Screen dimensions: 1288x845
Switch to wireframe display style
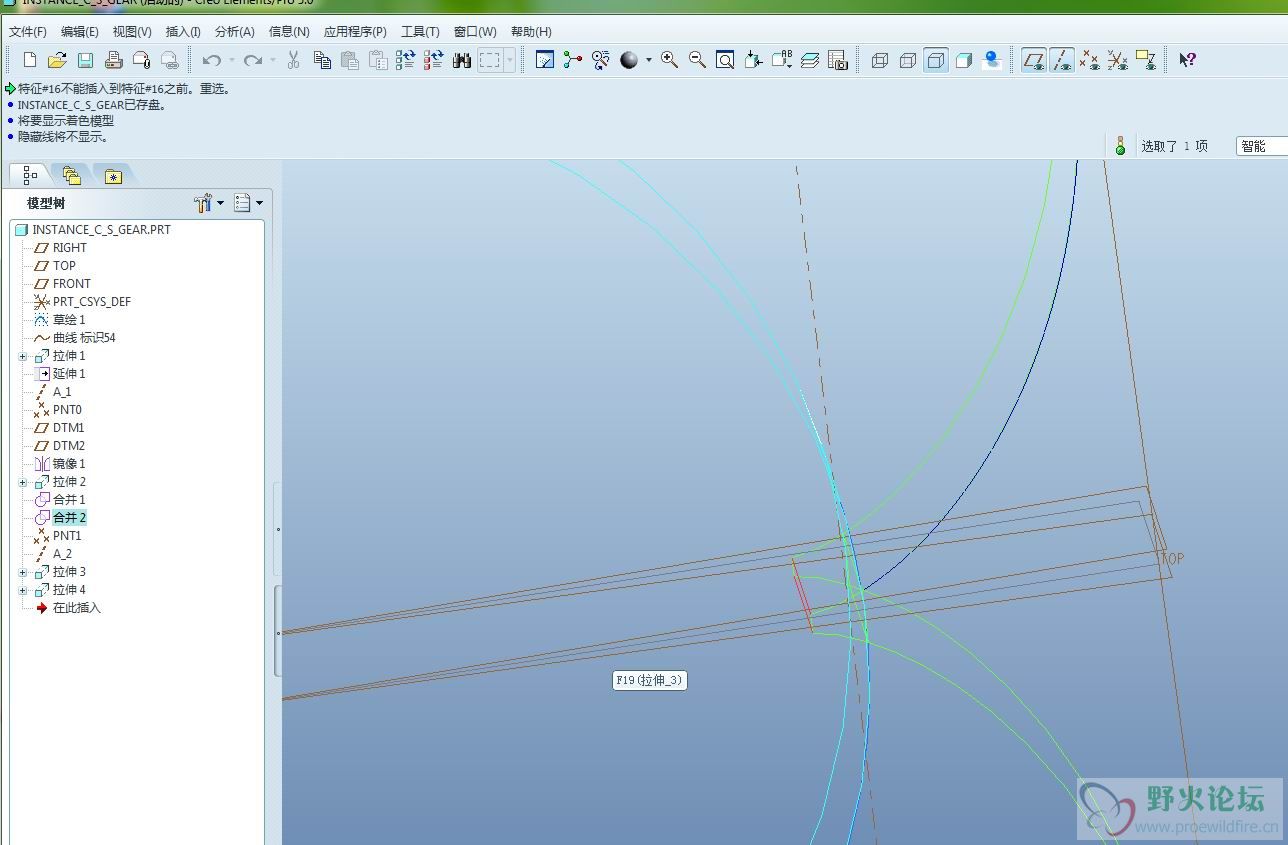pyautogui.click(x=880, y=60)
